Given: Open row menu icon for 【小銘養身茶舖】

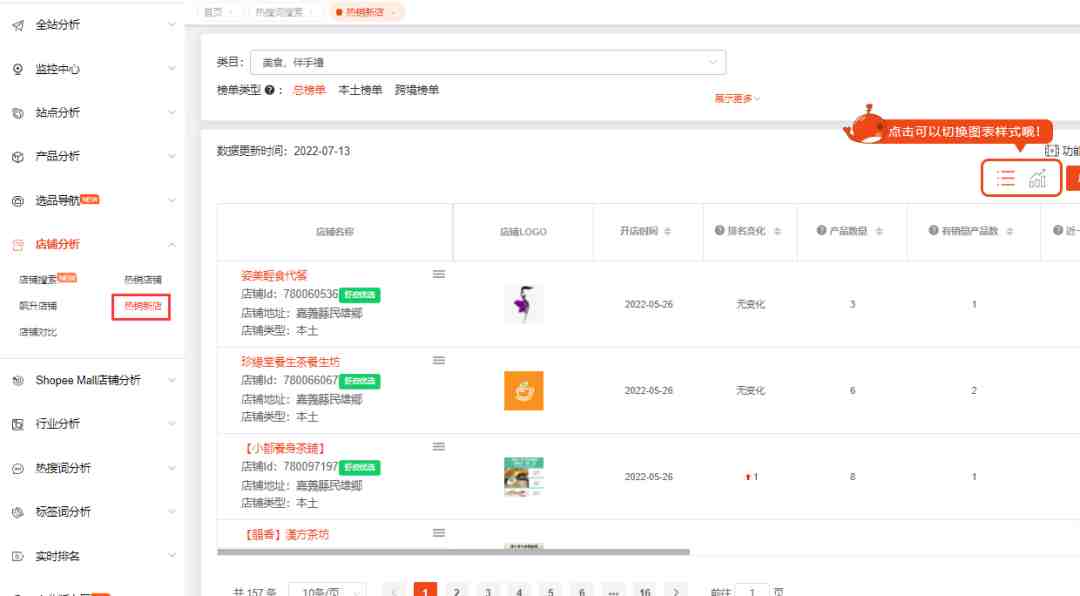Looking at the screenshot, I should pyautogui.click(x=439, y=446).
